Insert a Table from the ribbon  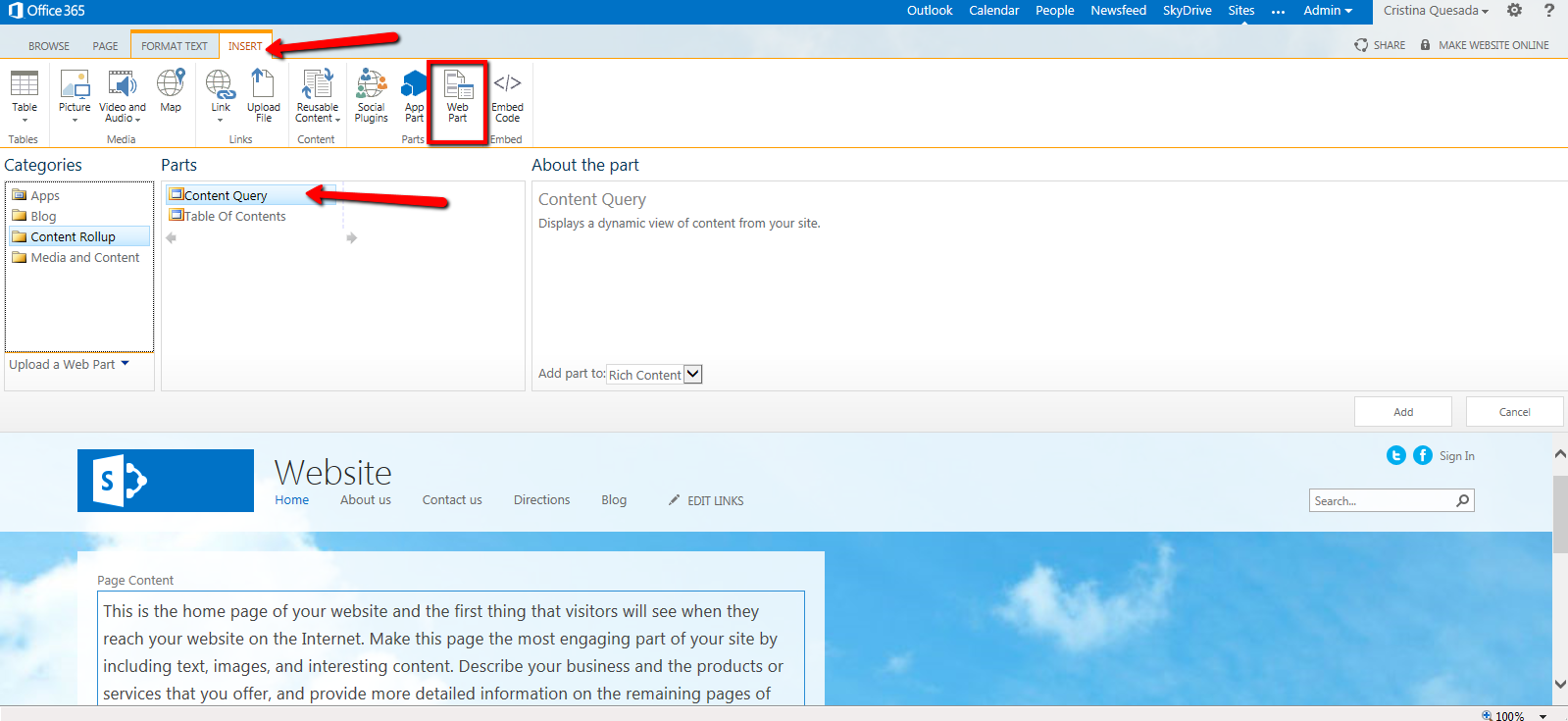pyautogui.click(x=25, y=93)
